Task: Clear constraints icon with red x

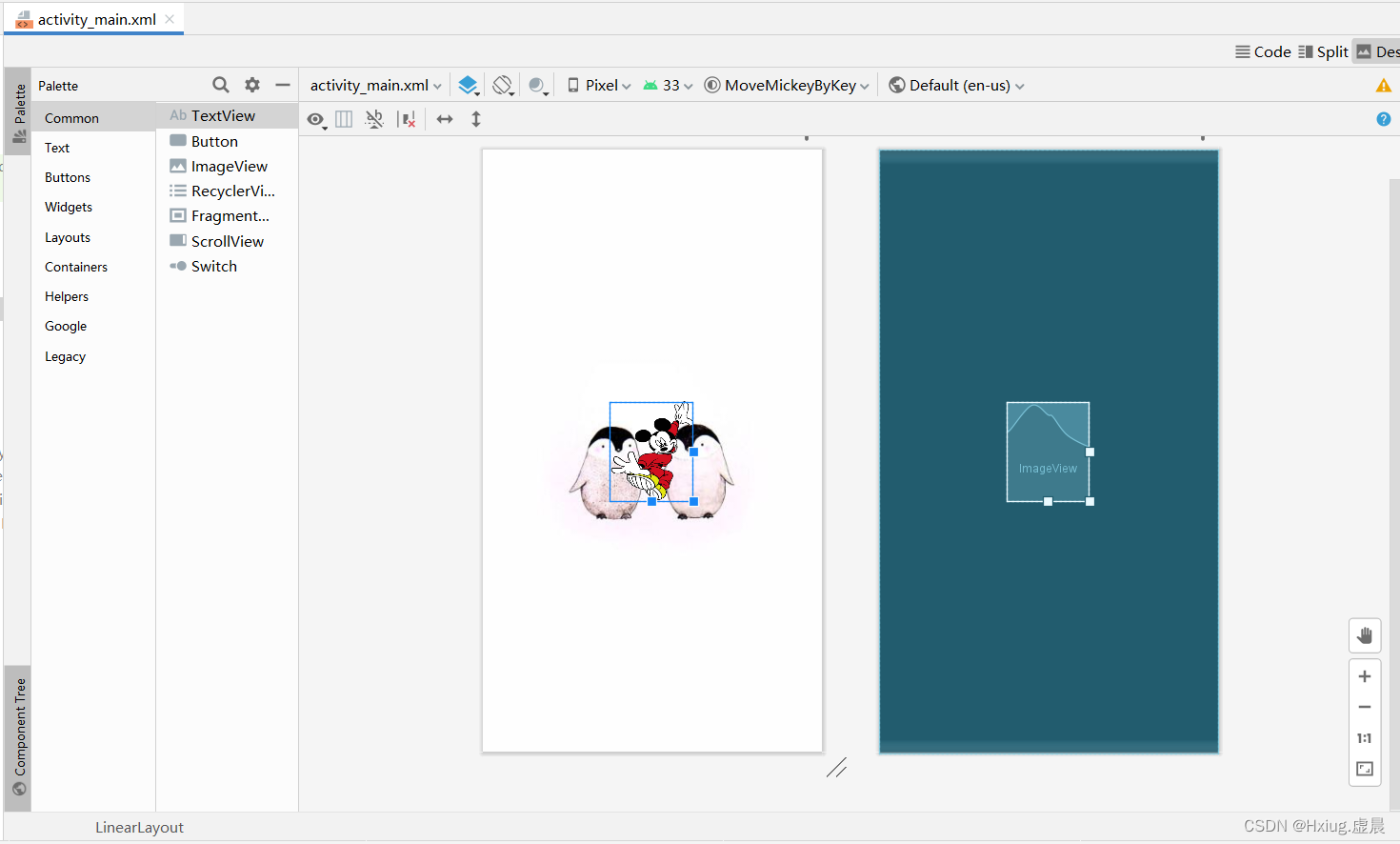Action: click(407, 119)
